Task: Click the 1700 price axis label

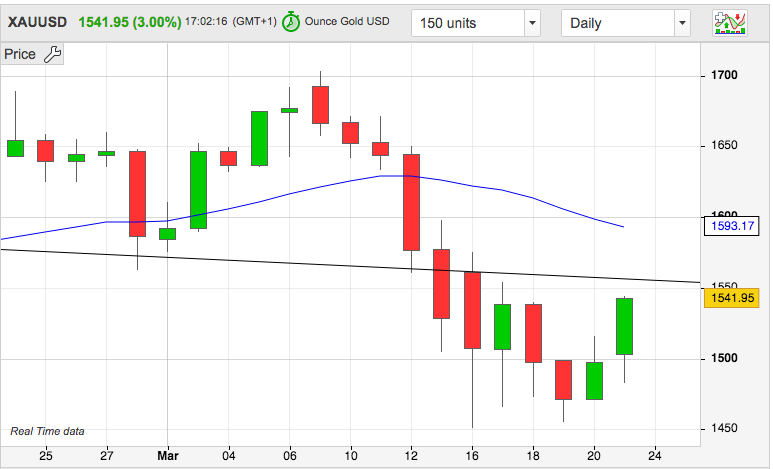Action: [x=724, y=75]
